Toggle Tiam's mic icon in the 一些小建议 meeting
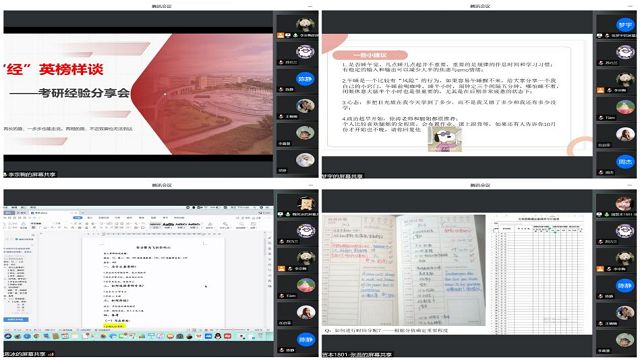 click(x=601, y=118)
